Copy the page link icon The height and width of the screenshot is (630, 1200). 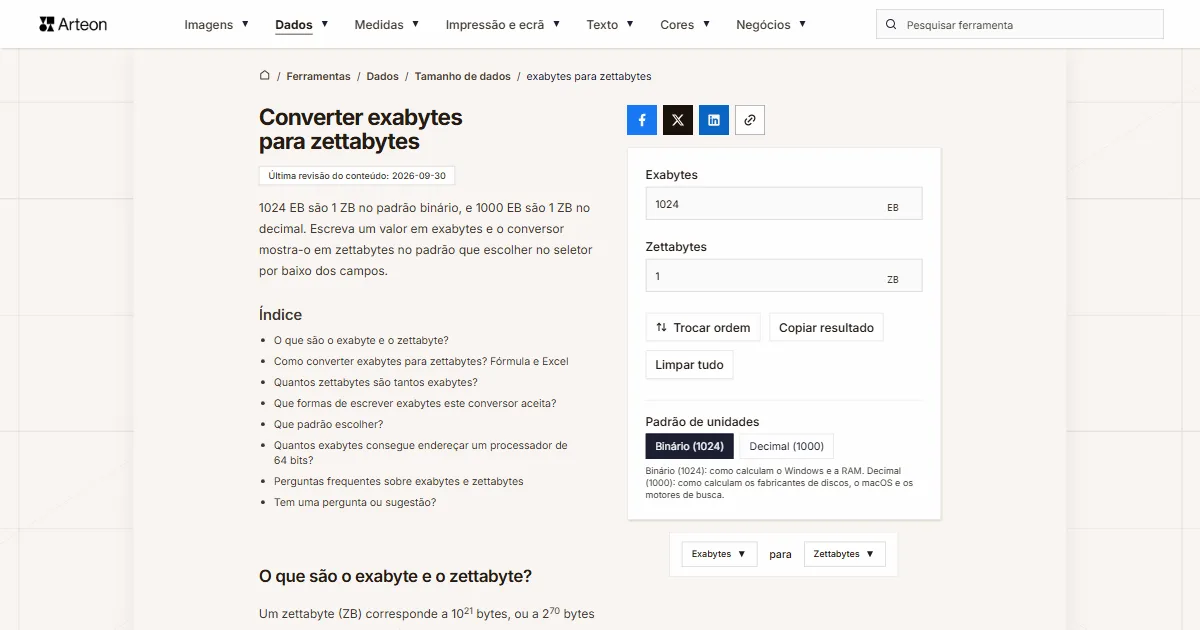(750, 120)
